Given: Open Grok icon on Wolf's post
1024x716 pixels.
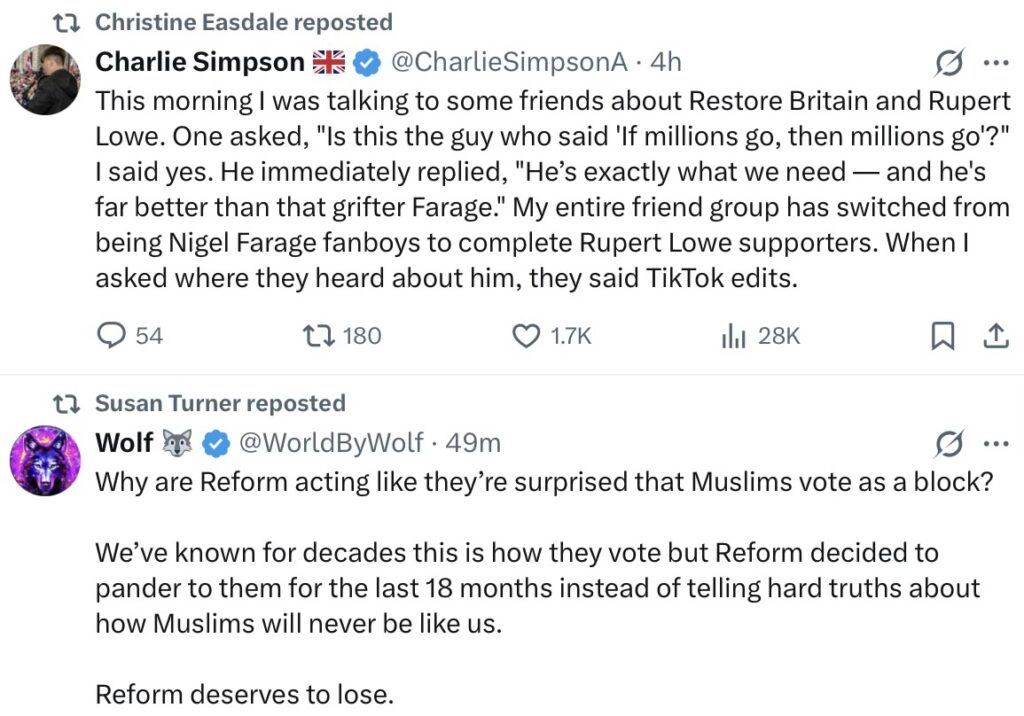Looking at the screenshot, I should click(947, 442).
